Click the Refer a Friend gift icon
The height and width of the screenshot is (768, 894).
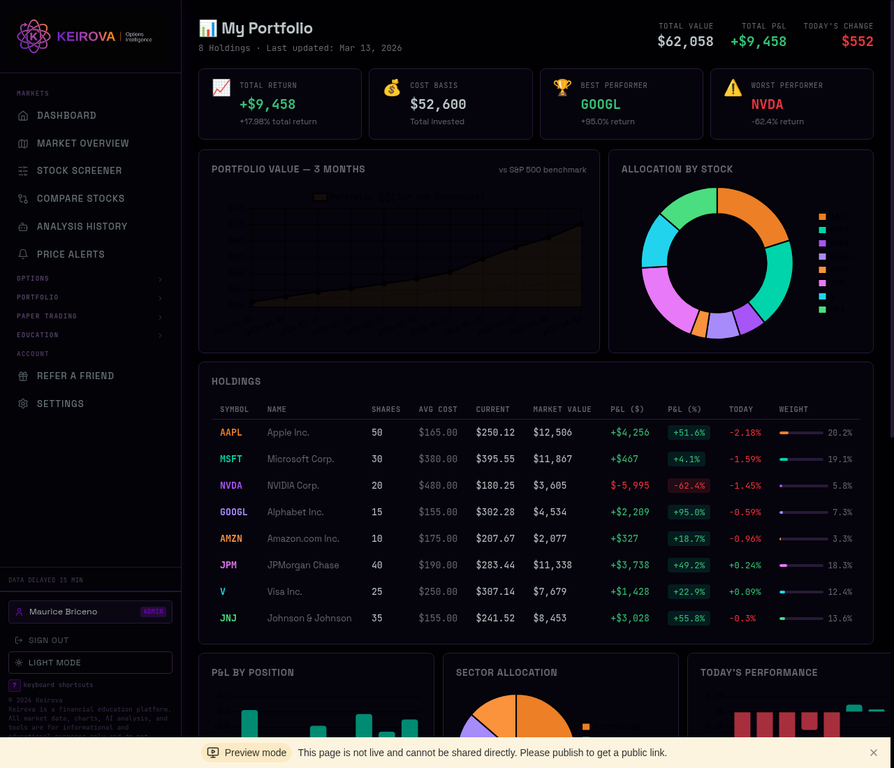[23, 376]
